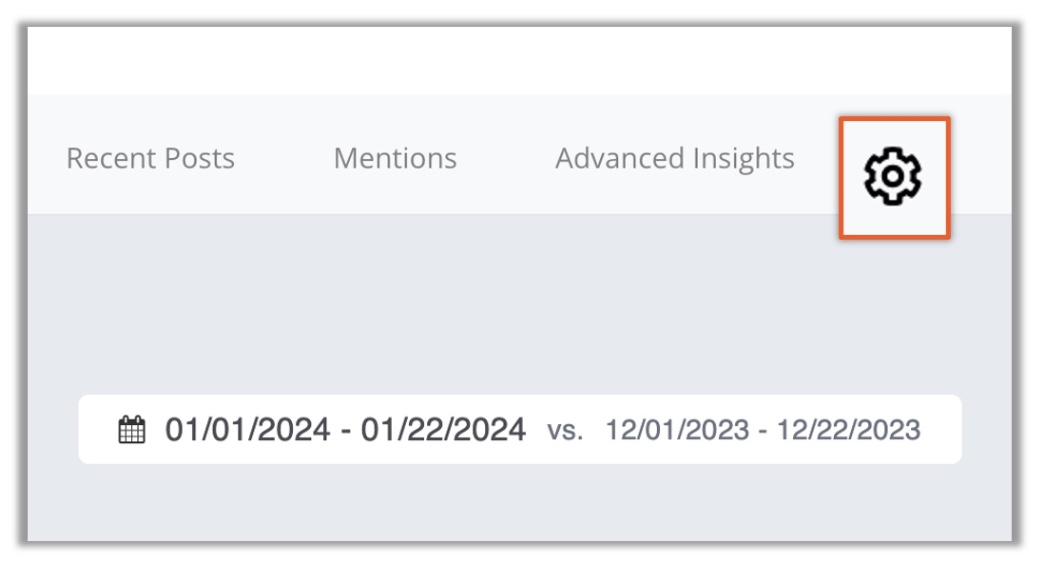The image size is (1042, 568).
Task: Click the word "Insights" in the tab bar
Action: click(743, 159)
